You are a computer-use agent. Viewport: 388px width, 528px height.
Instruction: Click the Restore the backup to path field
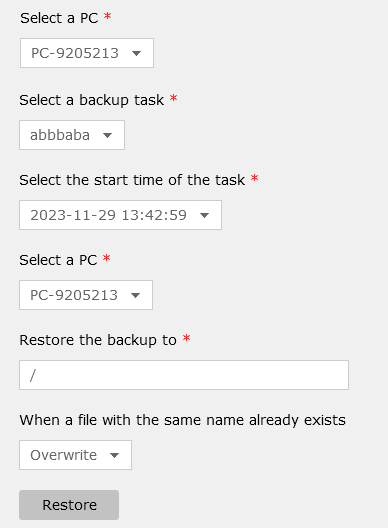pos(184,375)
